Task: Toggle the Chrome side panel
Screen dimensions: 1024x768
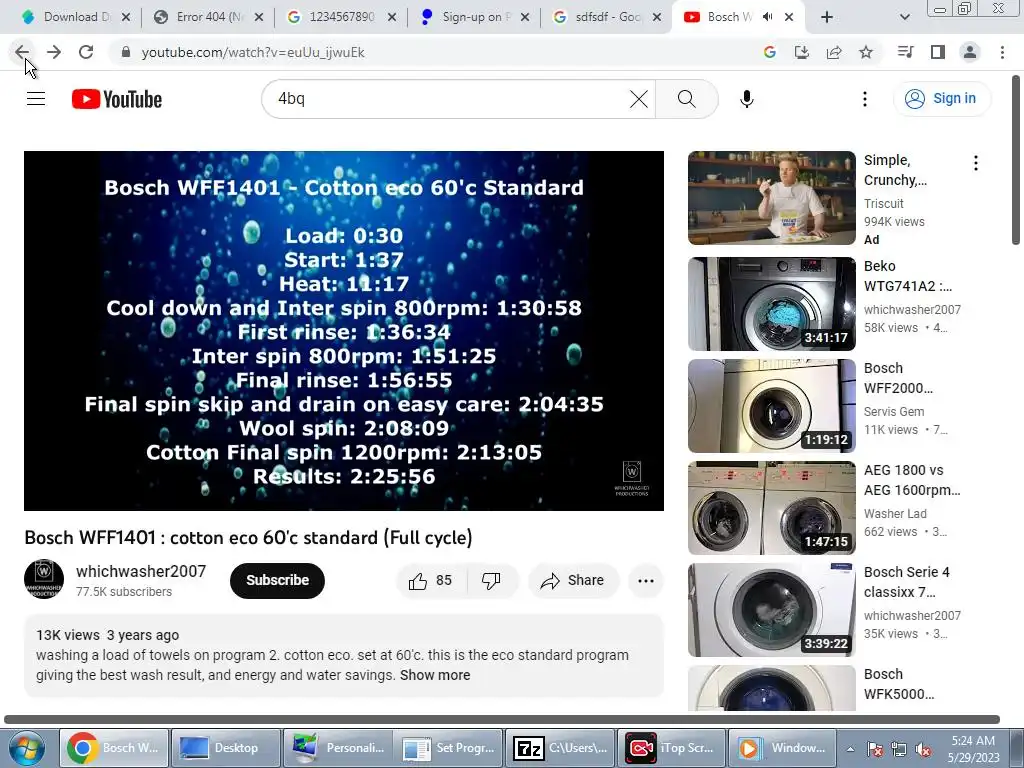Action: tap(938, 52)
